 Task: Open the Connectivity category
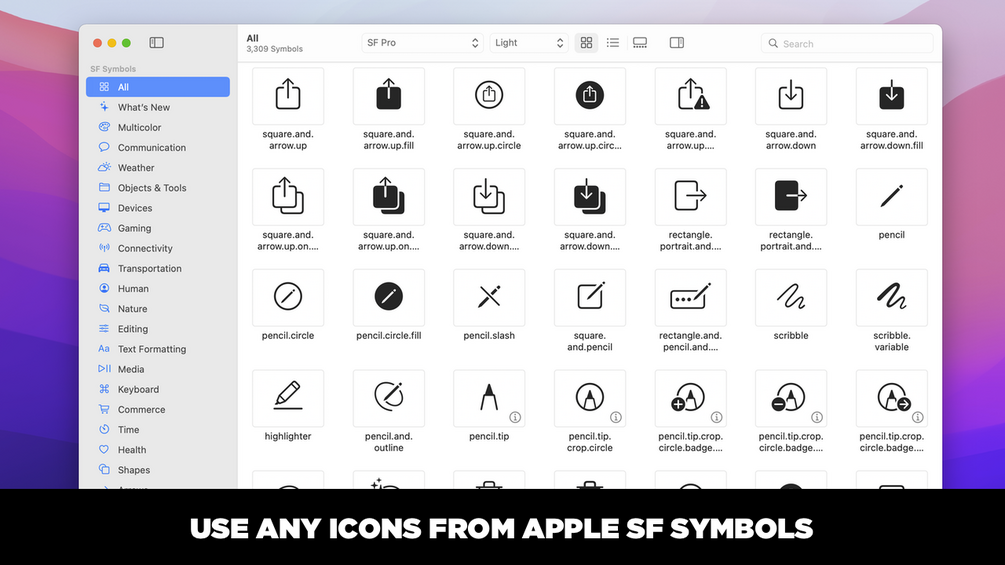(x=158, y=249)
